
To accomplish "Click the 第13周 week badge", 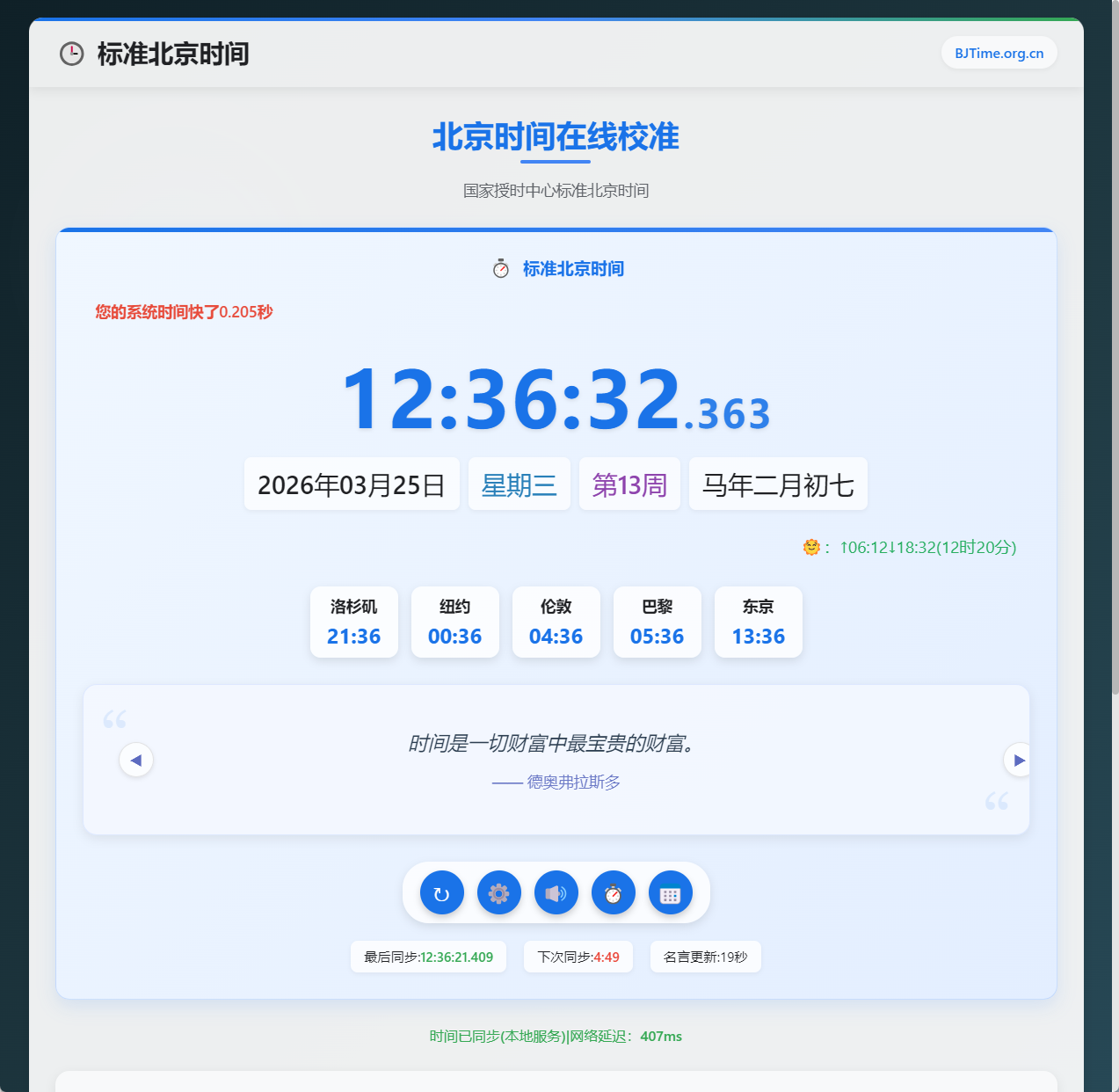I will (x=629, y=484).
